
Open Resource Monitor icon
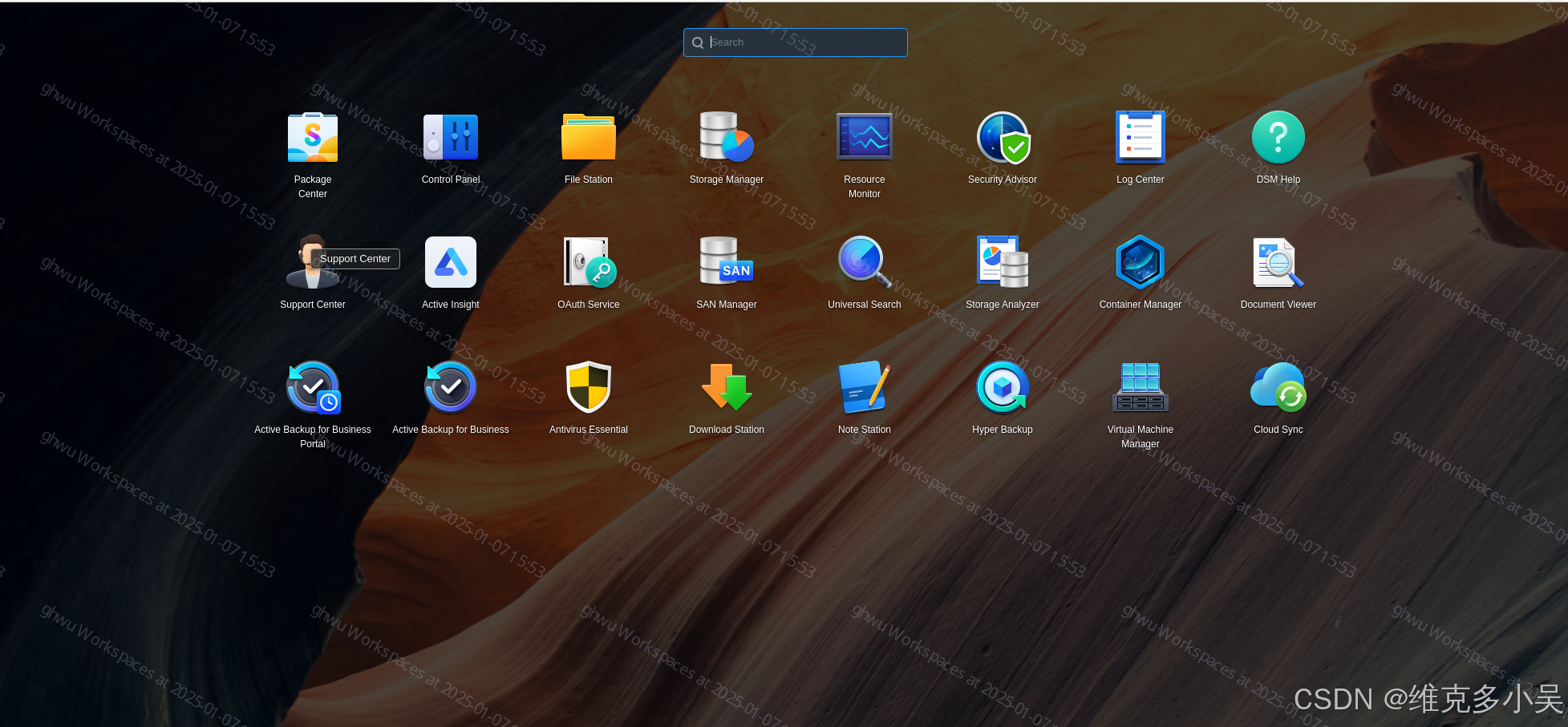pos(865,137)
